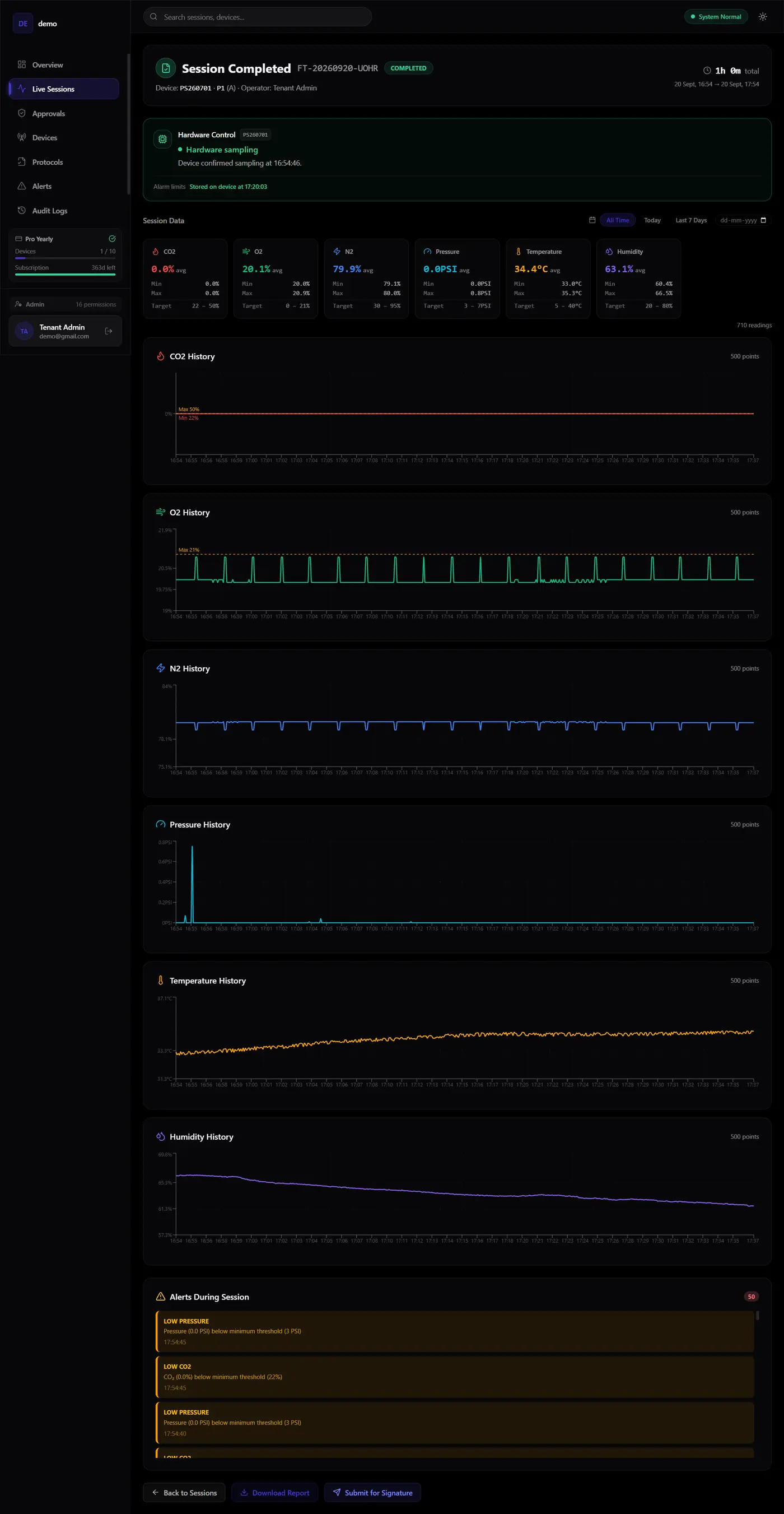The height and width of the screenshot is (1514, 784).
Task: Click the Alerts During Session warning icon
Action: tap(160, 1296)
